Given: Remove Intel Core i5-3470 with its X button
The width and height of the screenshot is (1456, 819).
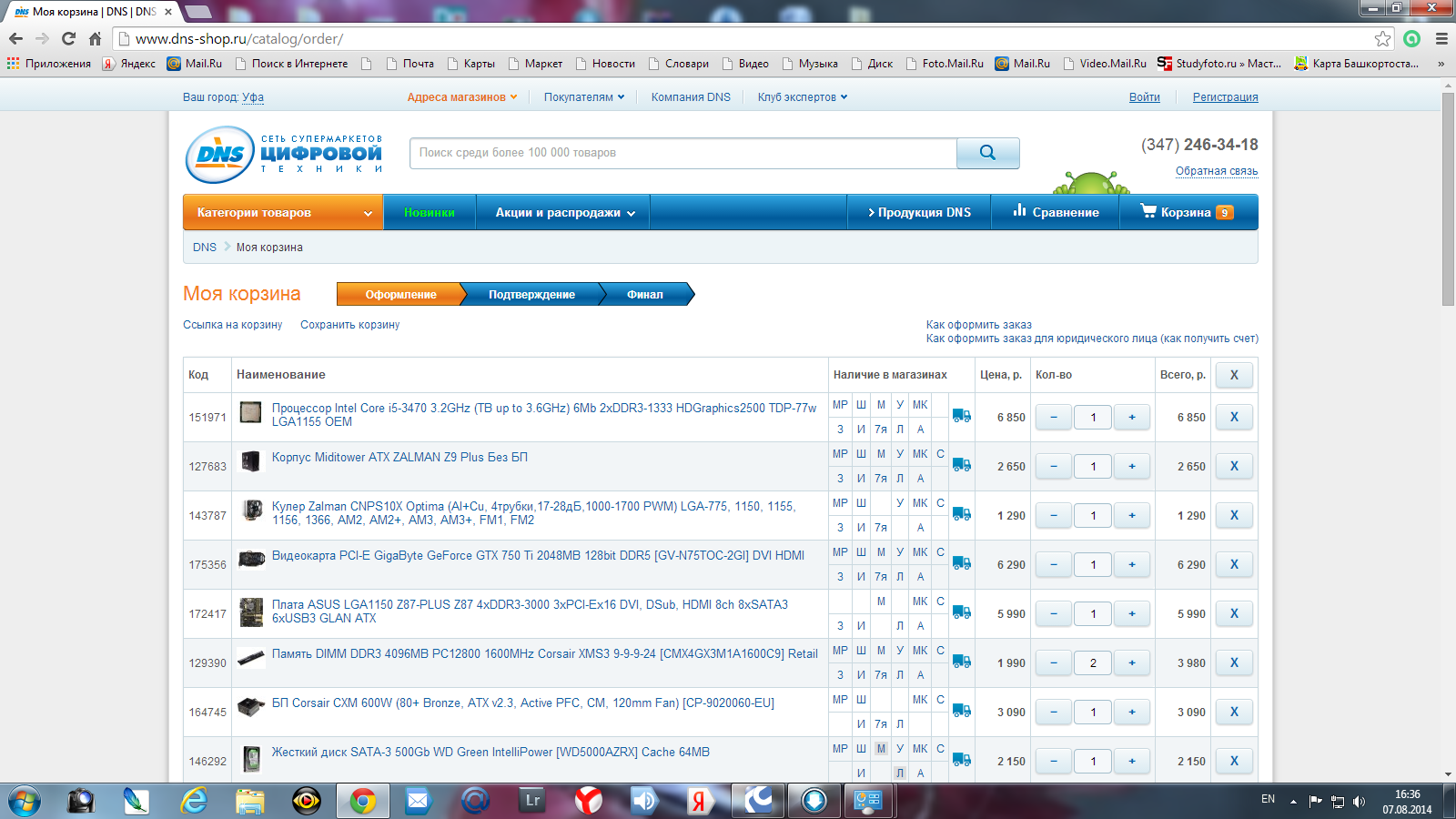Looking at the screenshot, I should pos(1234,417).
